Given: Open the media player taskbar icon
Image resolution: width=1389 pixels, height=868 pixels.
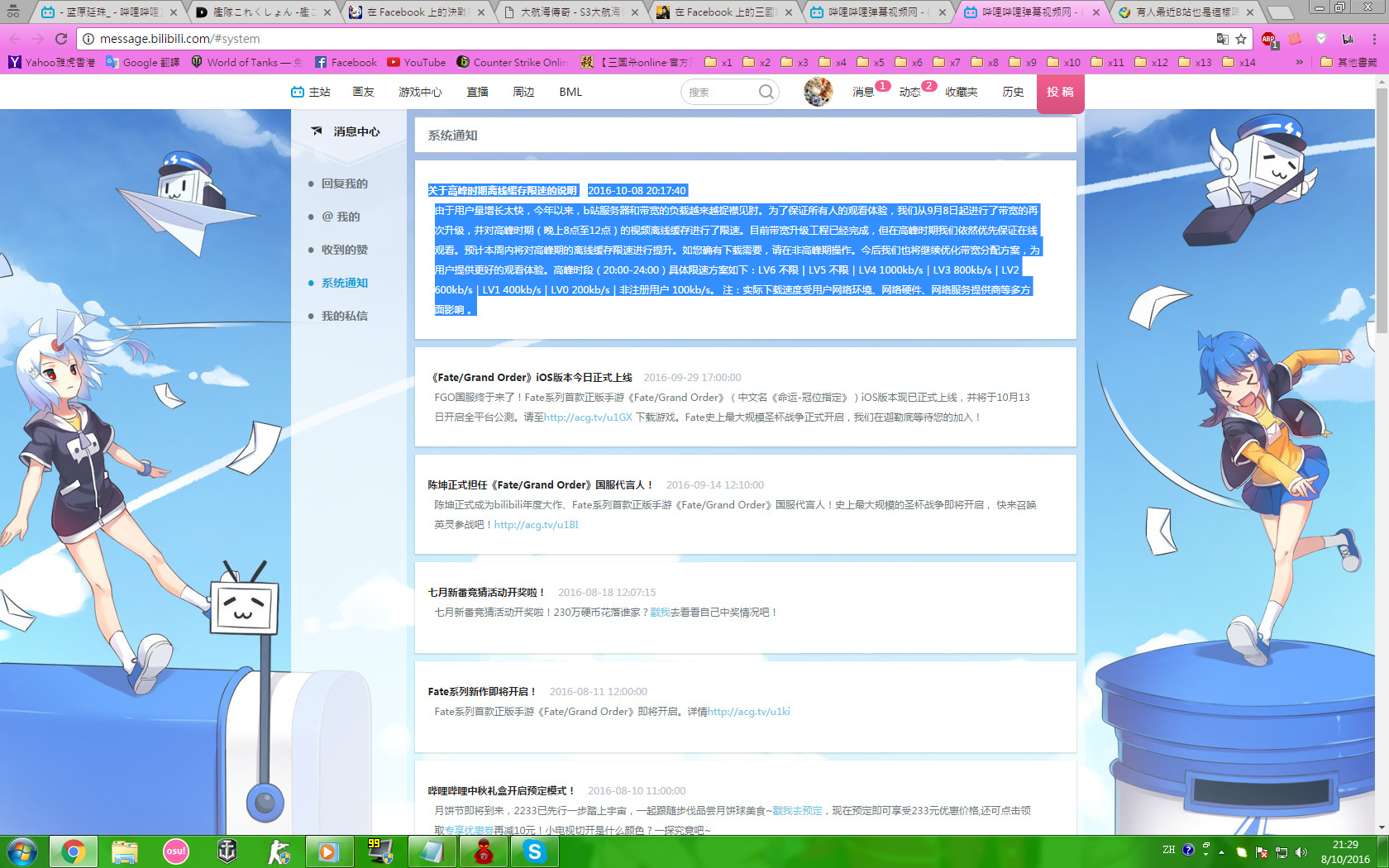Looking at the screenshot, I should tap(330, 851).
